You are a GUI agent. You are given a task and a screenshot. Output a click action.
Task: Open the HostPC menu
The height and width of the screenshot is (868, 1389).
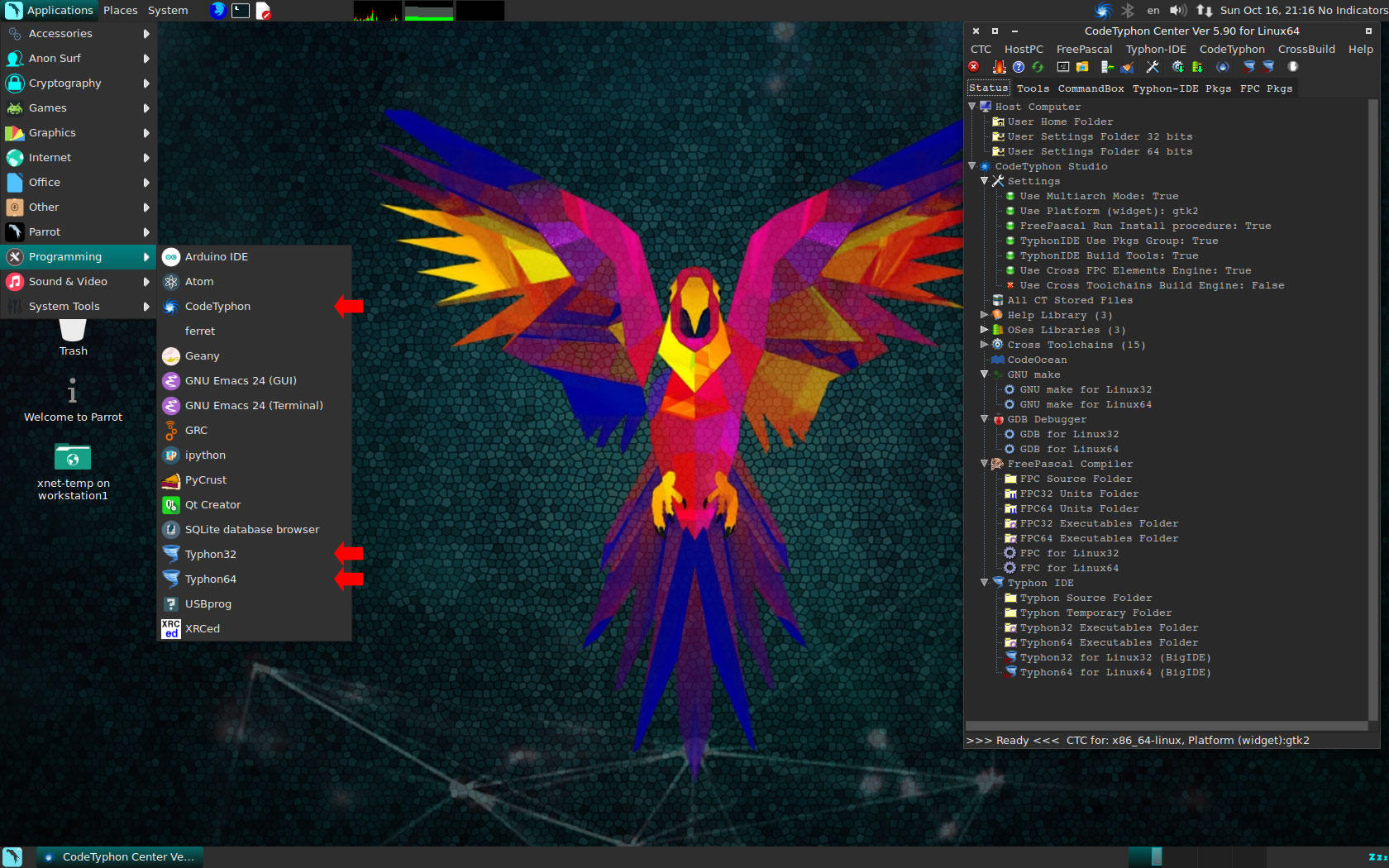pyautogui.click(x=1024, y=49)
